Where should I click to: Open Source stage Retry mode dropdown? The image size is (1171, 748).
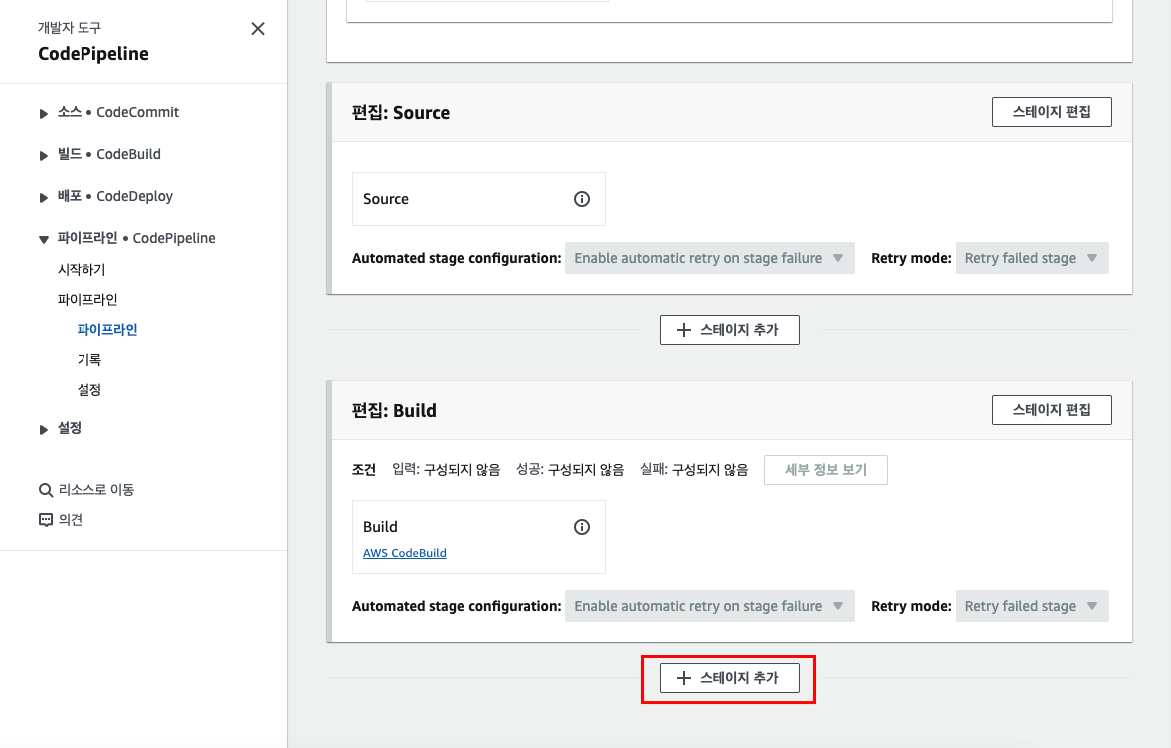[x=1032, y=258]
